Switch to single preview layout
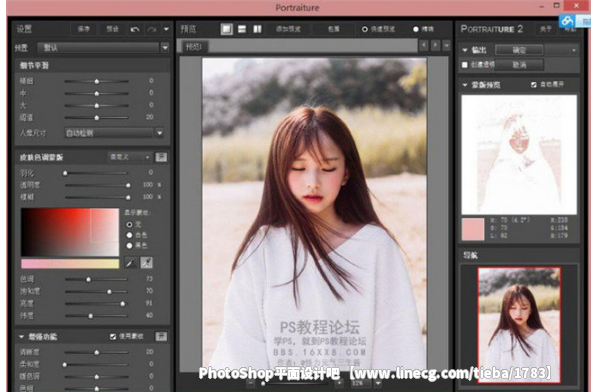 (x=227, y=29)
